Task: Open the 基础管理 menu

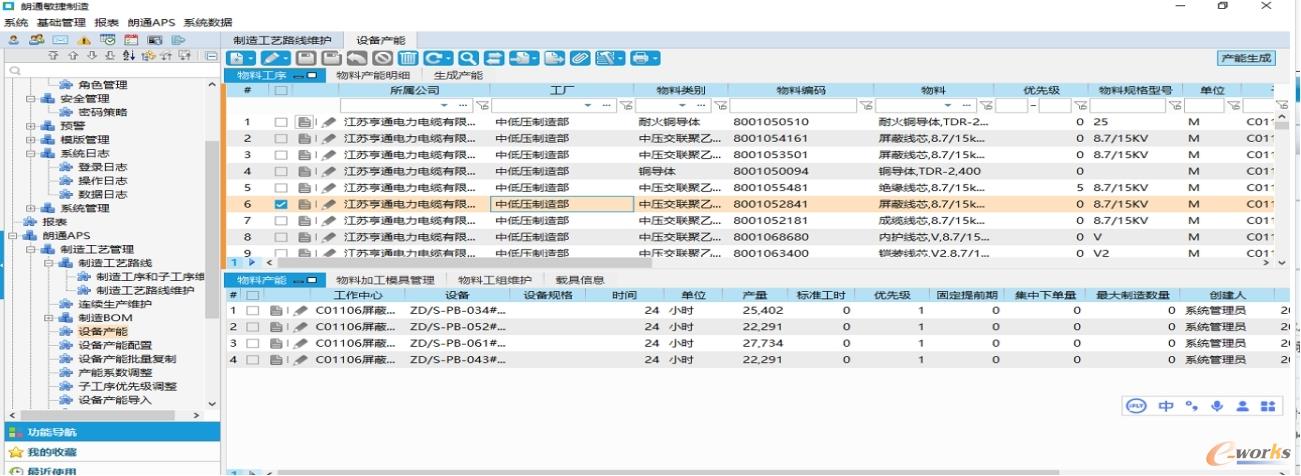Action: 61,22
